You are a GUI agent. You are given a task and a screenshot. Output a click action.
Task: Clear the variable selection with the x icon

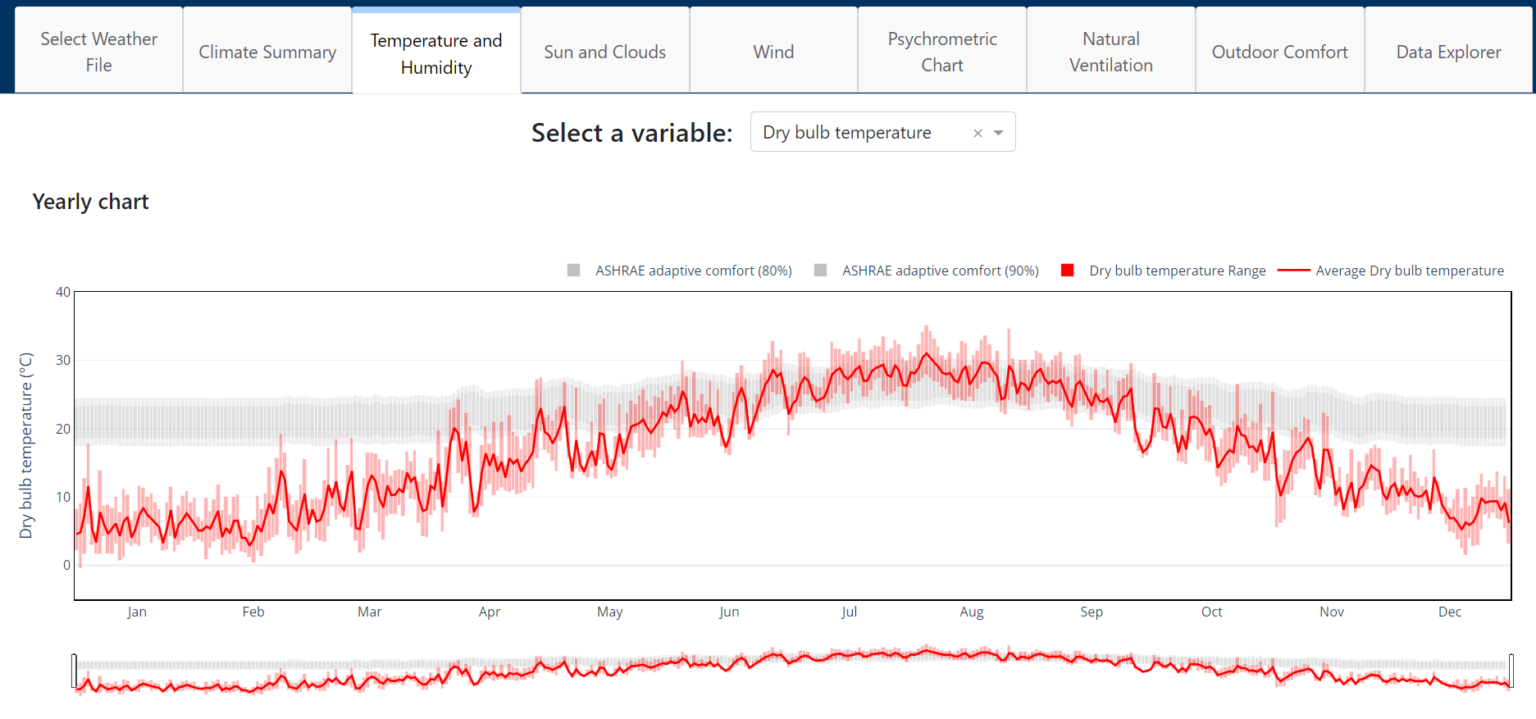click(977, 131)
